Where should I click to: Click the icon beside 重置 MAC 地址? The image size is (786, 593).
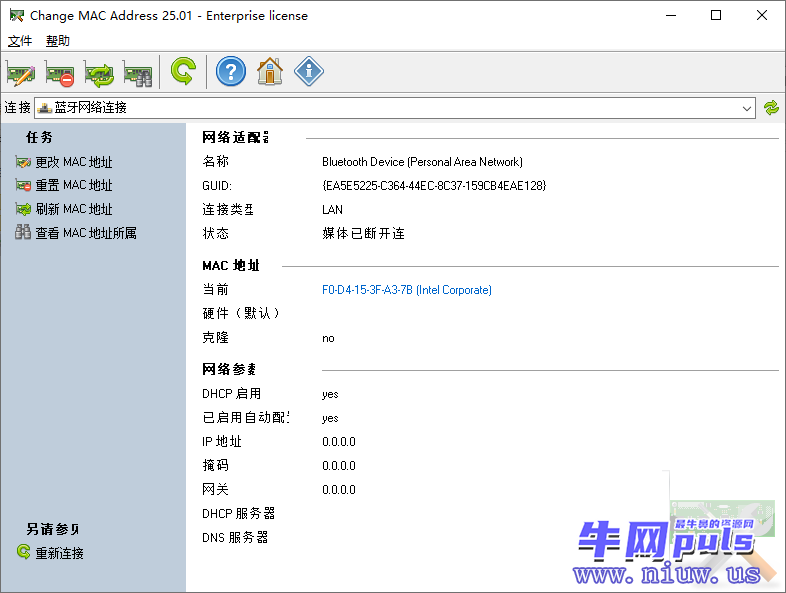pos(23,185)
